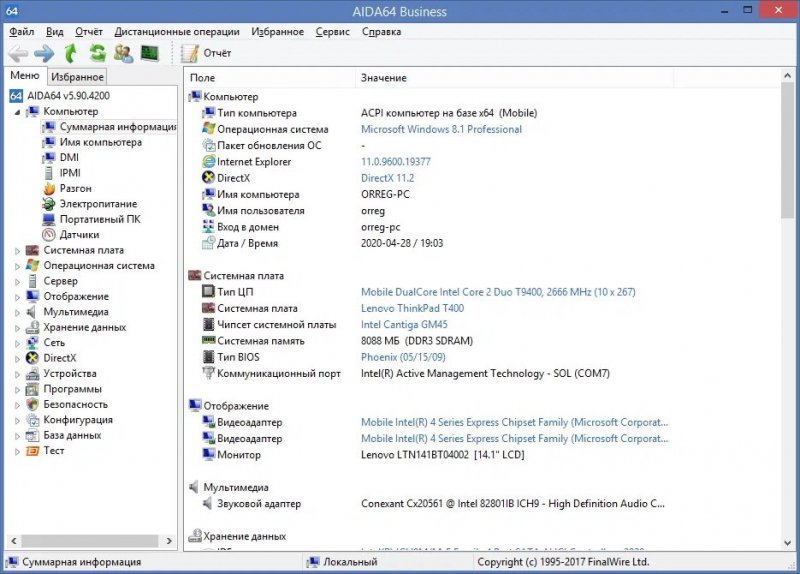Click the green Up arrow toolbar icon

click(x=71, y=53)
